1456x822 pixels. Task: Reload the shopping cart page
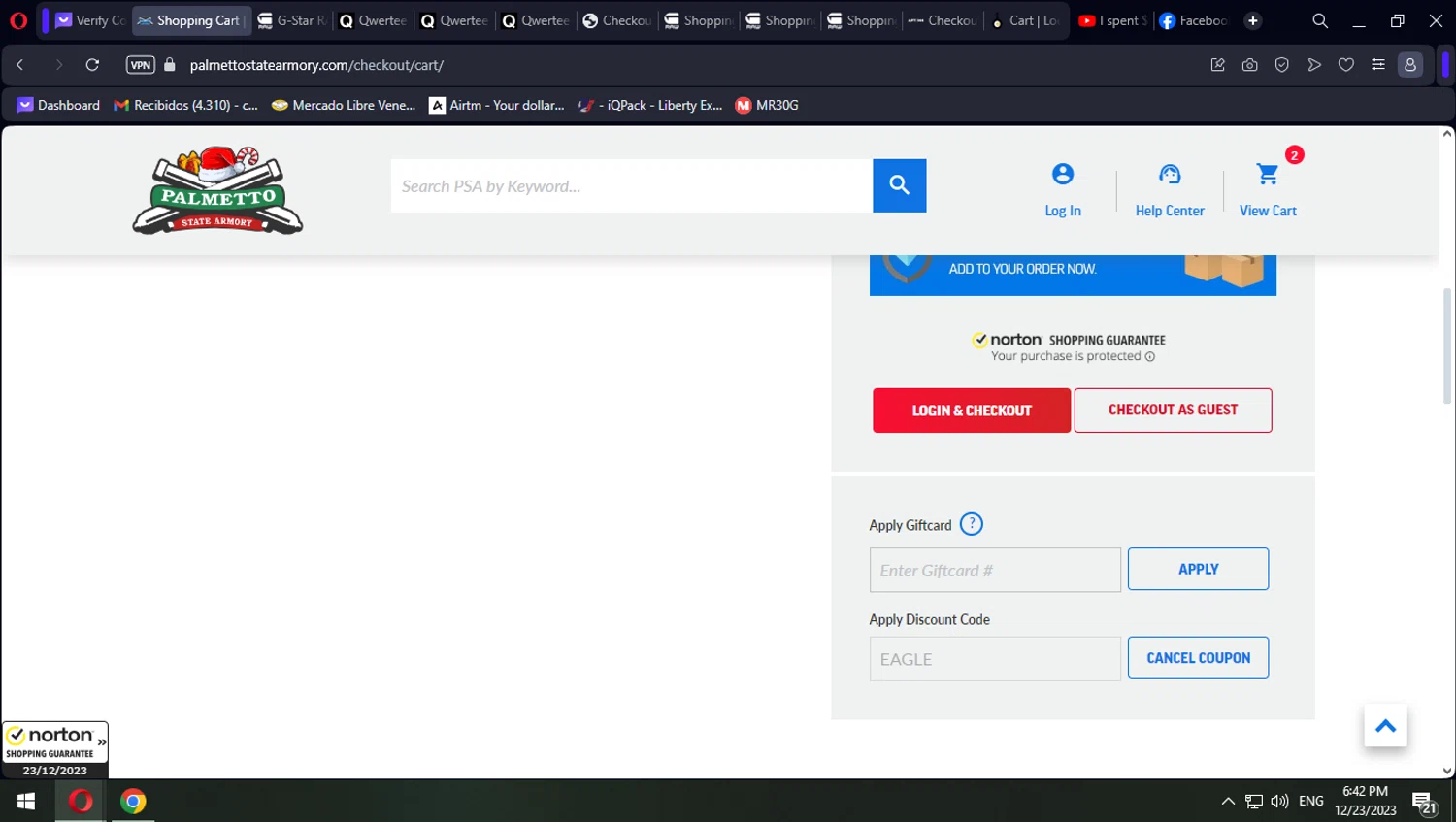pyautogui.click(x=92, y=65)
